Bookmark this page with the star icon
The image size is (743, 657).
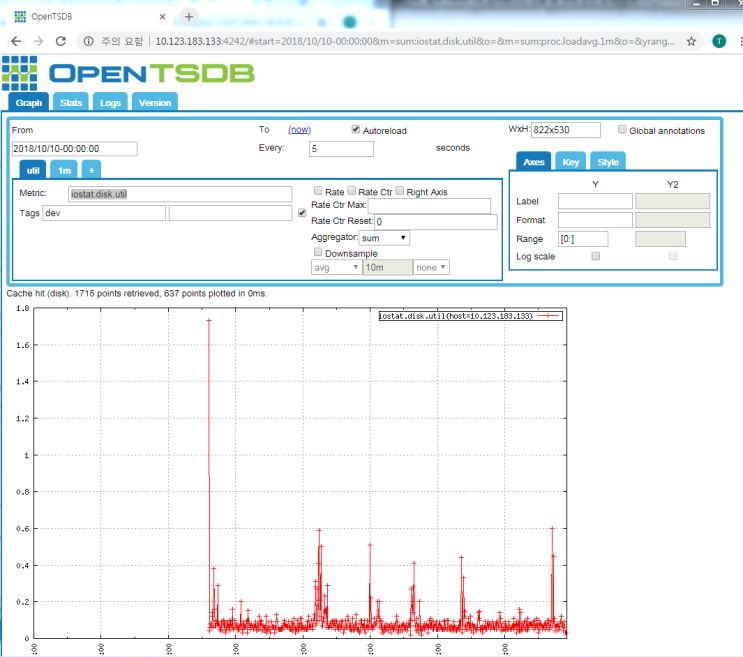click(692, 41)
